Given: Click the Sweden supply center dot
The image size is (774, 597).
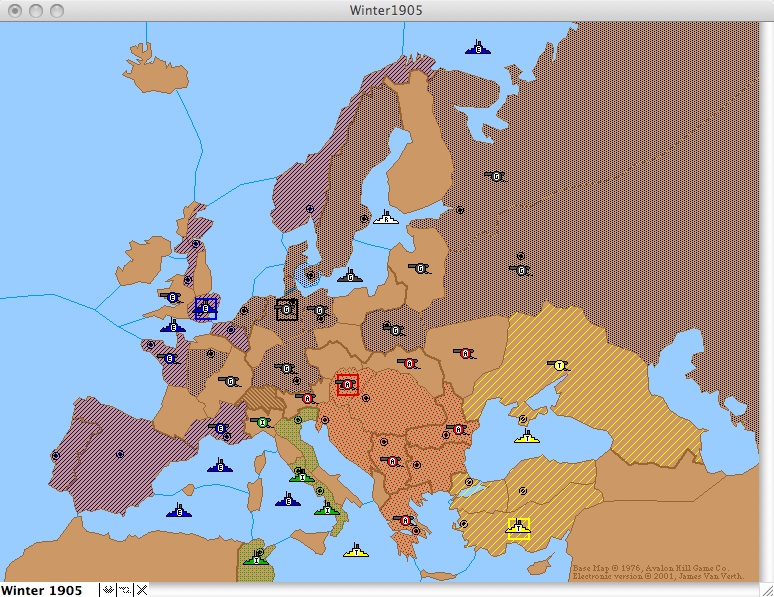Looking at the screenshot, I should pos(364,218).
